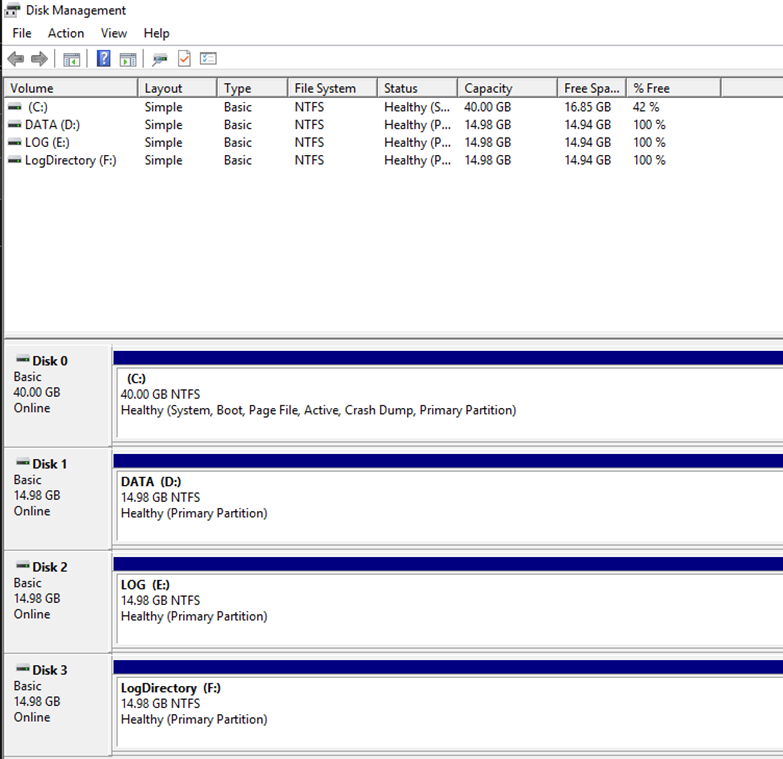Click the Connect/Rescan disk toolbar icon
The height and width of the screenshot is (759, 783).
(x=160, y=59)
